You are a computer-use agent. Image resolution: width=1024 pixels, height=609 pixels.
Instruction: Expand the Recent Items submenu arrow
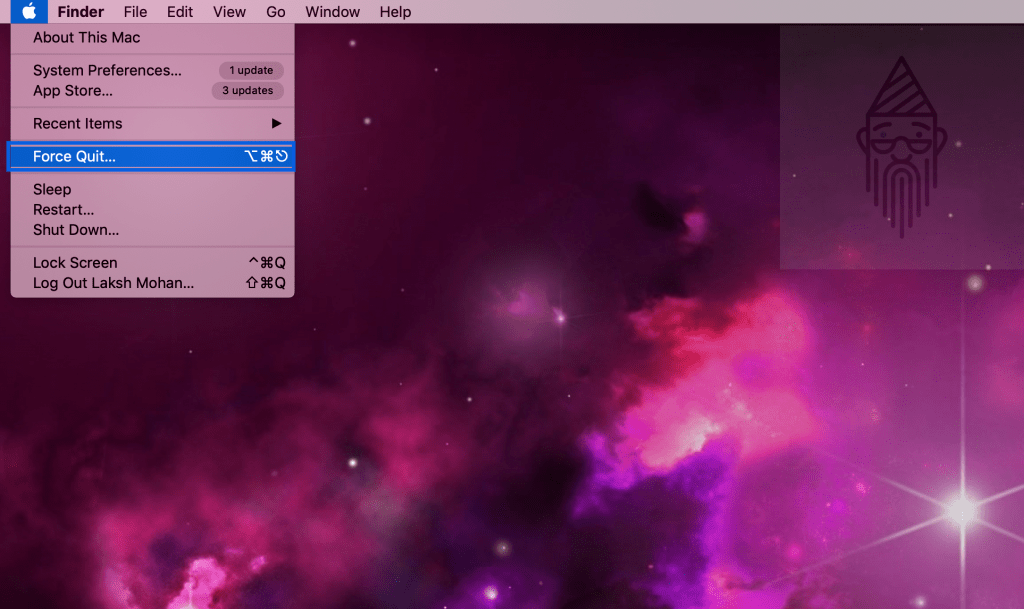276,123
